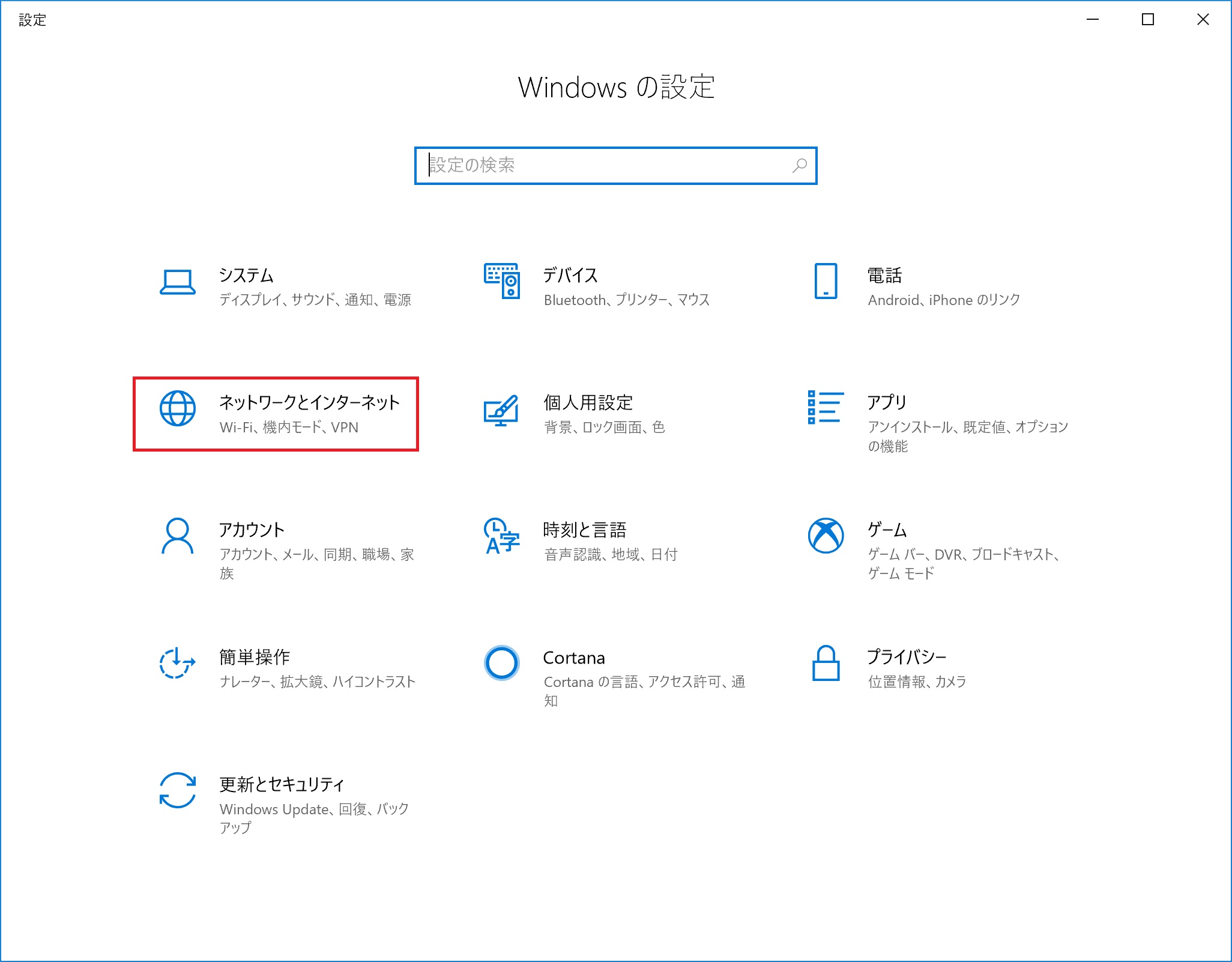Image resolution: width=1232 pixels, height=962 pixels.
Task: Click the Network globe icon
Action: [177, 408]
